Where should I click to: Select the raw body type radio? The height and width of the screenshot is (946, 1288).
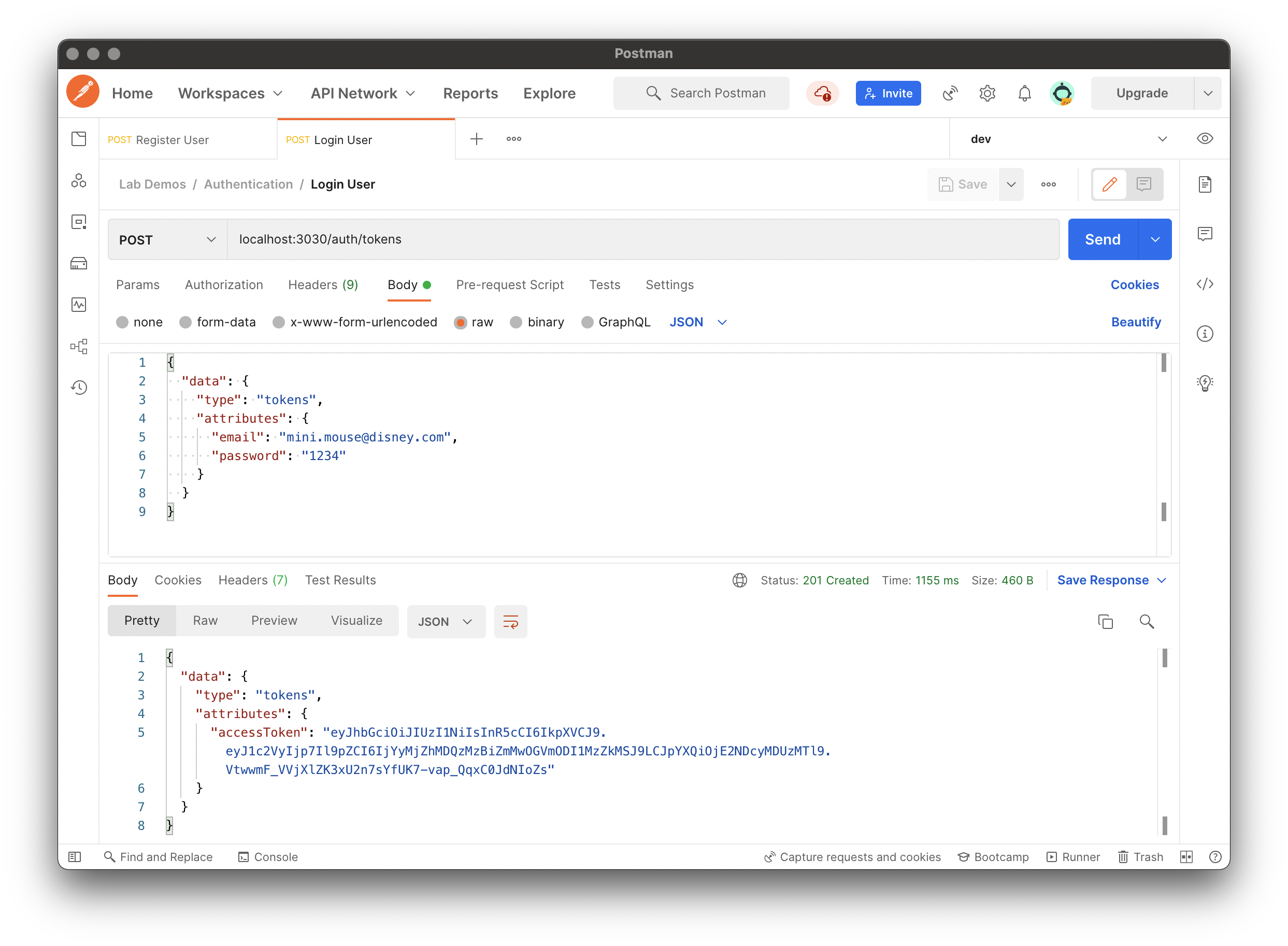pyautogui.click(x=461, y=322)
